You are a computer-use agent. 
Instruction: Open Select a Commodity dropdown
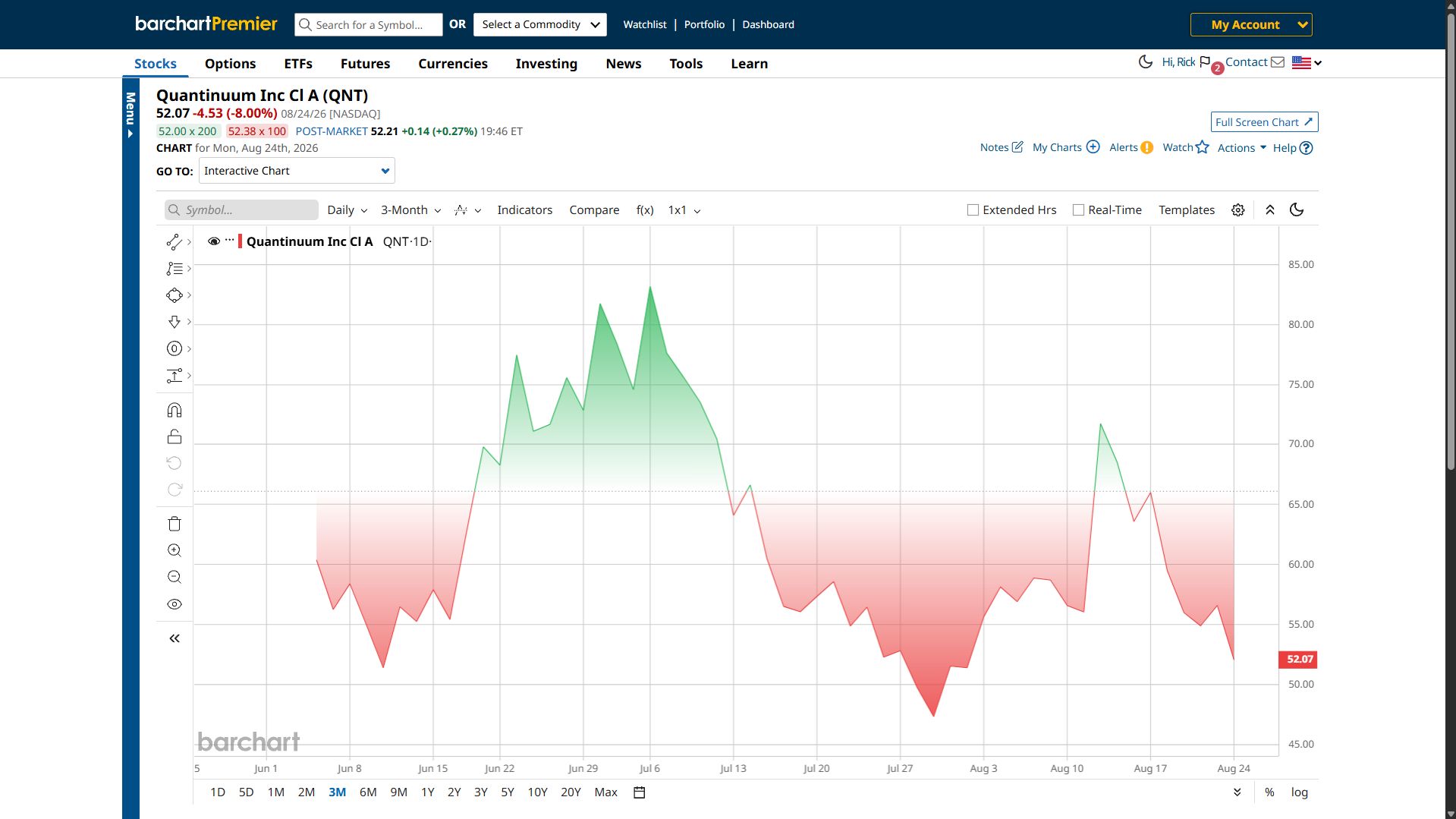tap(539, 24)
